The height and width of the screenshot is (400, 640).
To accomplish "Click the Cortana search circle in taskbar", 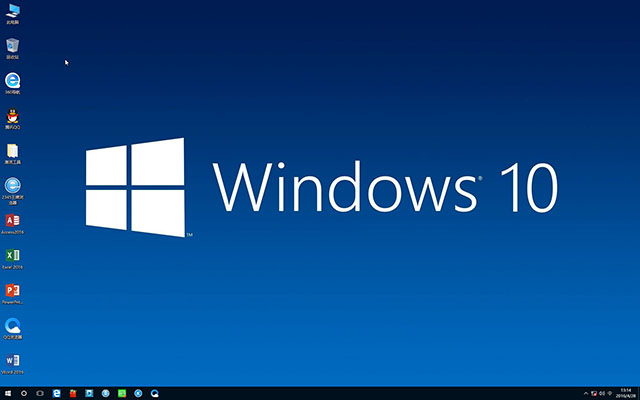I will pyautogui.click(x=24, y=393).
